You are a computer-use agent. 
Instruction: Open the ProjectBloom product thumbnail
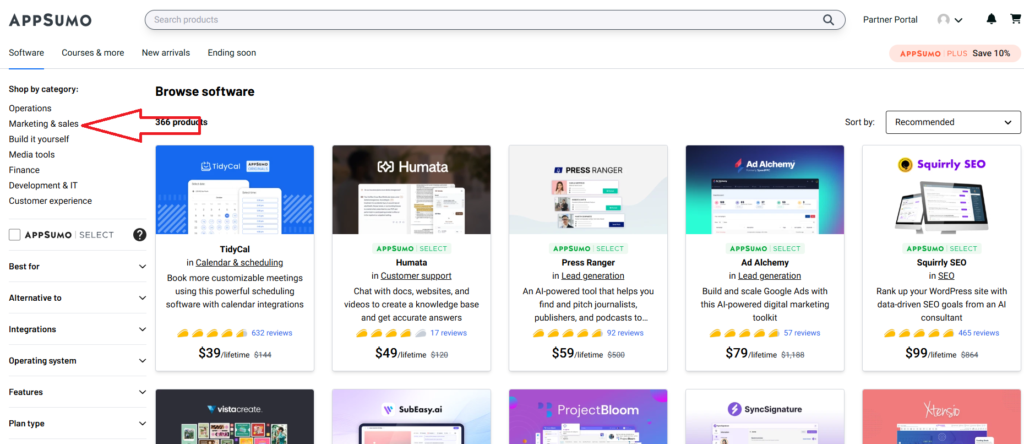click(x=588, y=417)
